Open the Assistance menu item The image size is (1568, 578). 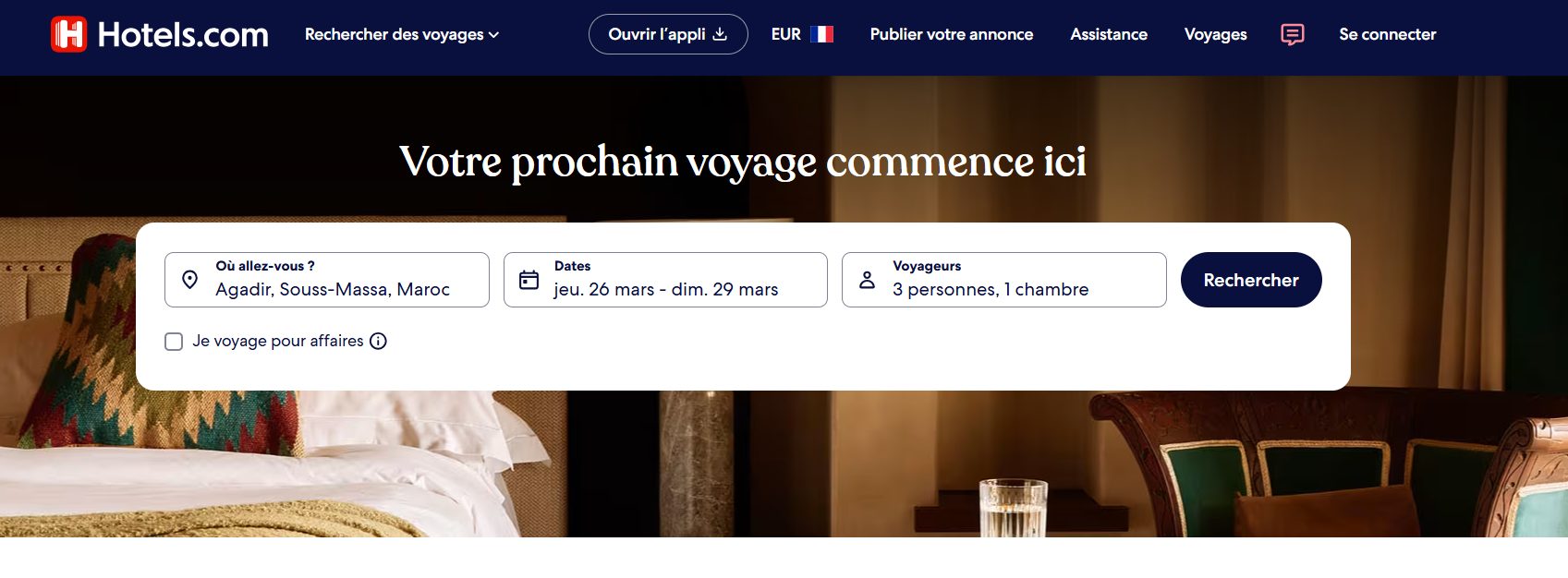[1109, 34]
